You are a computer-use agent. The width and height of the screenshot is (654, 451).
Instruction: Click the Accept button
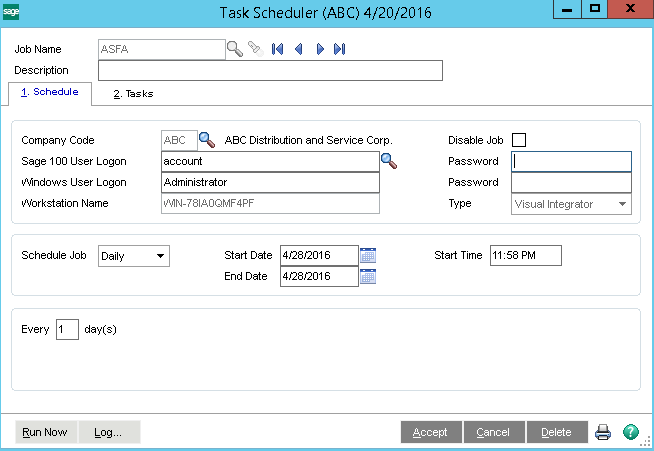430,432
